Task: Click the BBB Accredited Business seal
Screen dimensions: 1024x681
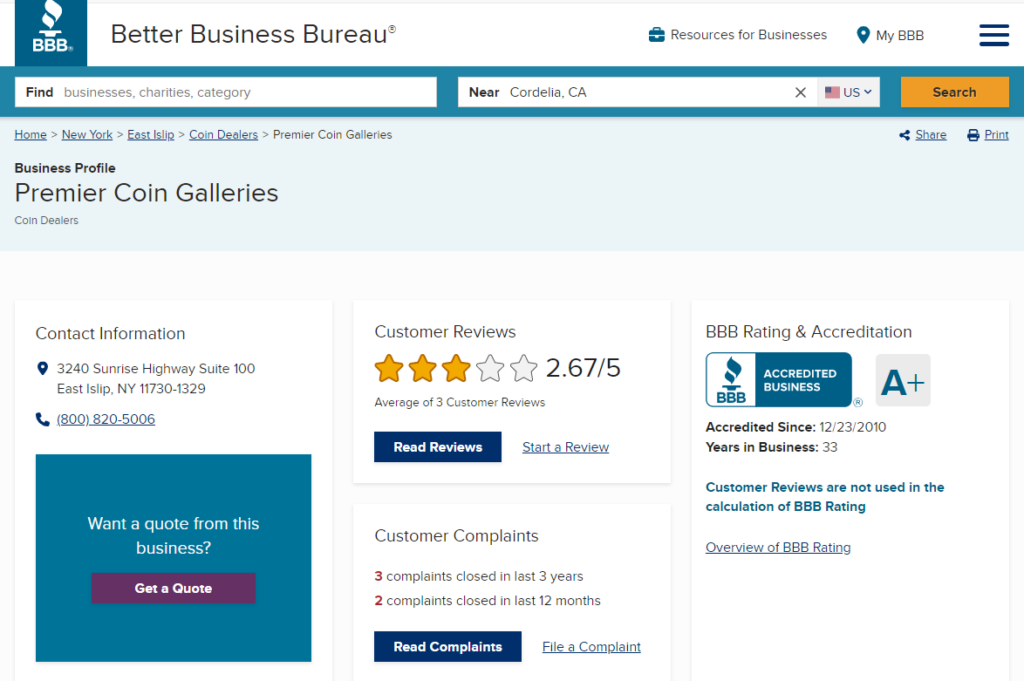Action: (x=778, y=380)
